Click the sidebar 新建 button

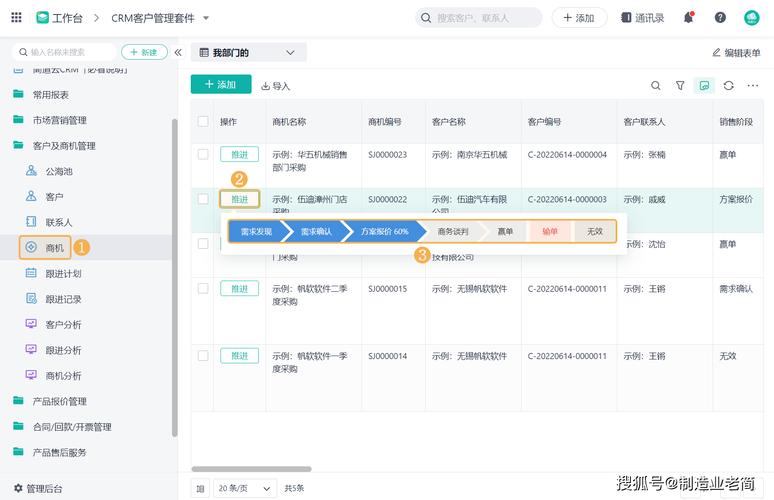pos(144,52)
